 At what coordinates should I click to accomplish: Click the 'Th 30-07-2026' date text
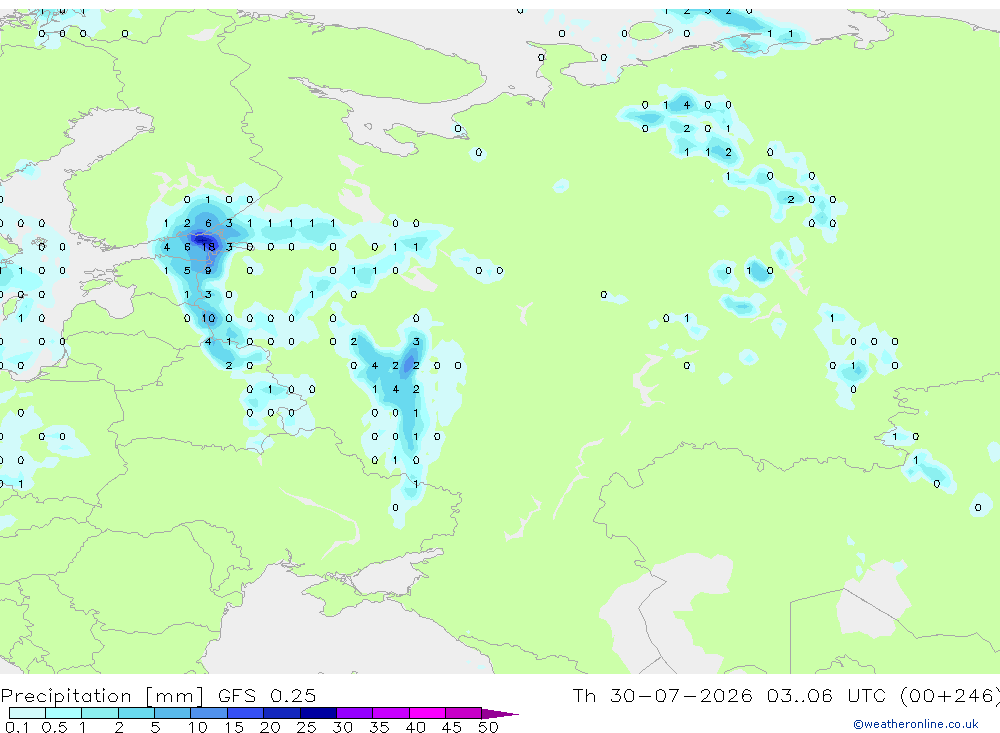click(663, 695)
